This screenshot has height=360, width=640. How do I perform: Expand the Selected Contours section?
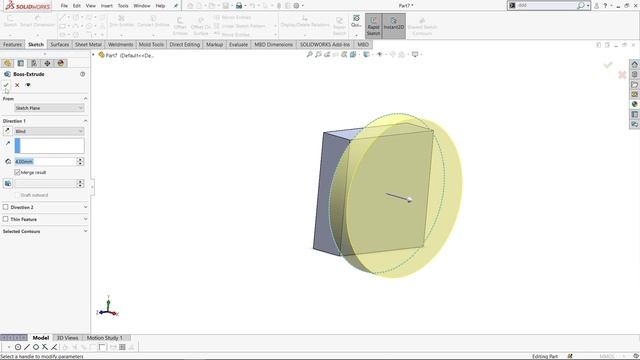click(85, 231)
